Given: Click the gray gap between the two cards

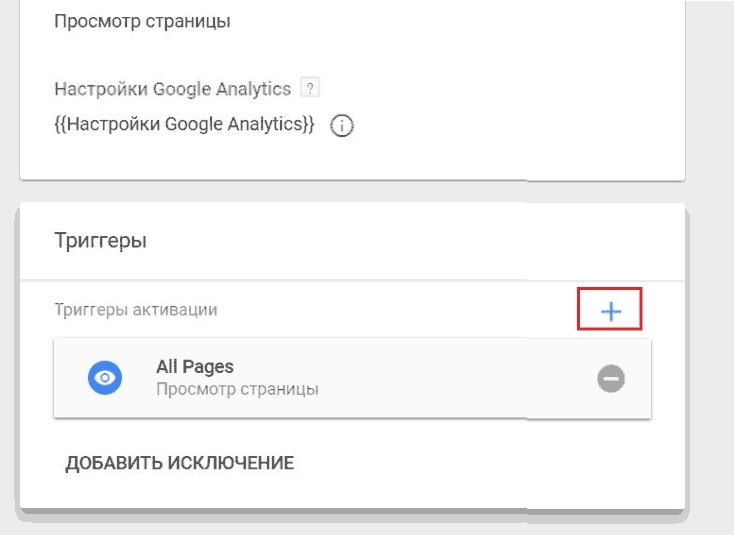Looking at the screenshot, I should click(x=352, y=192).
